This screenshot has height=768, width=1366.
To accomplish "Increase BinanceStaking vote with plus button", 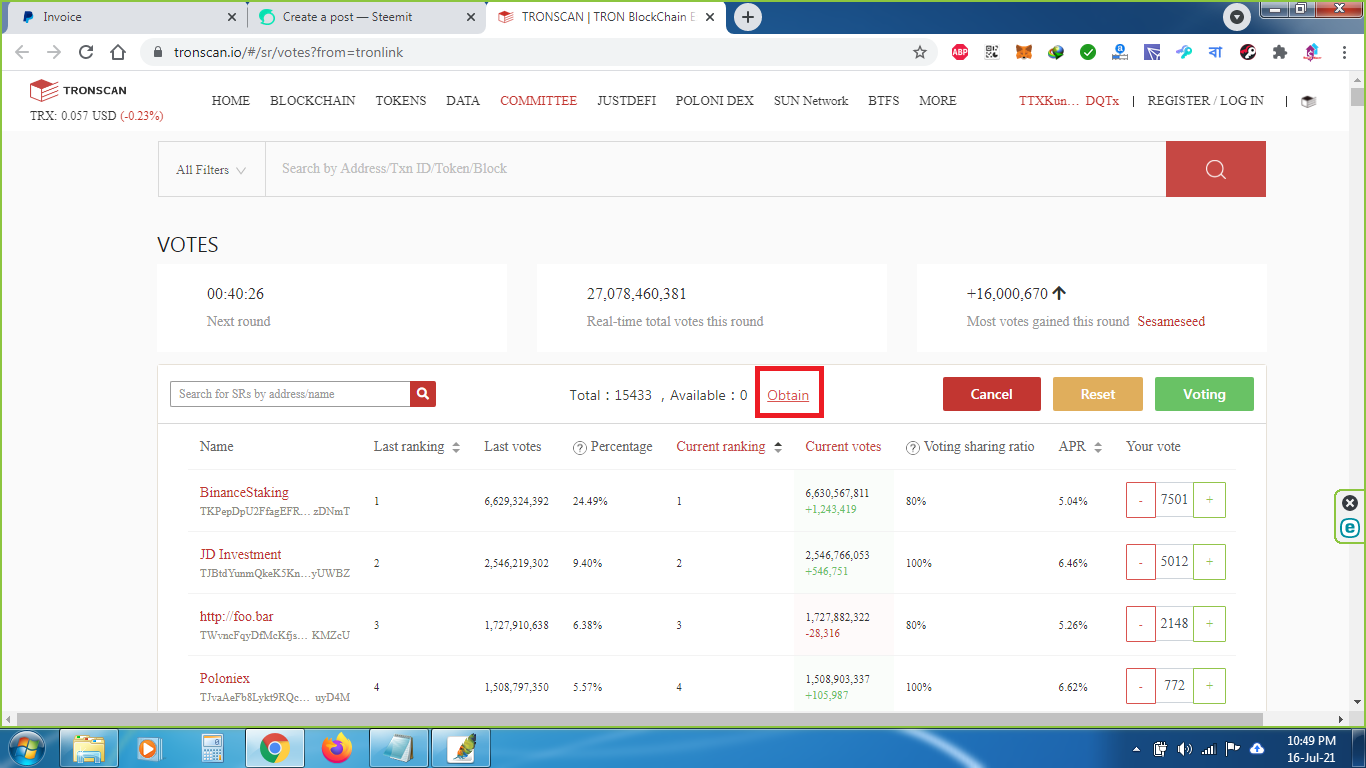I will point(1209,500).
